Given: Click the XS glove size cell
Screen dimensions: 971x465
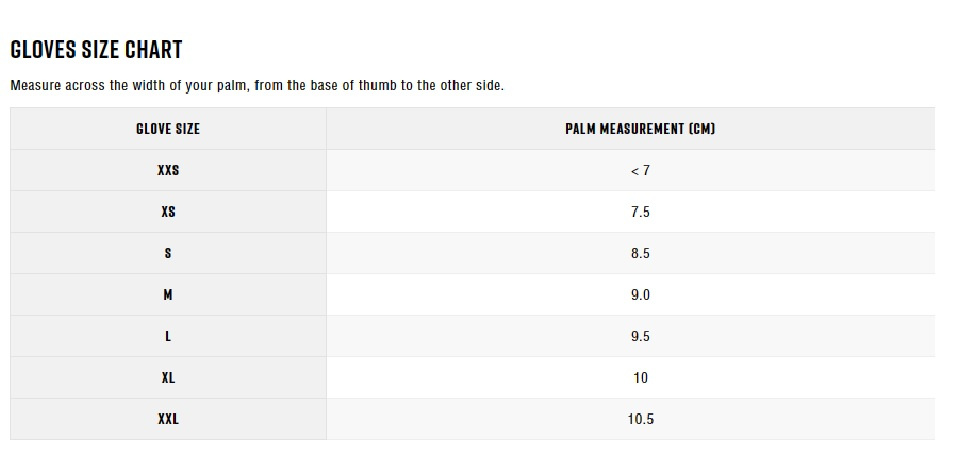Looking at the screenshot, I should (168, 212).
